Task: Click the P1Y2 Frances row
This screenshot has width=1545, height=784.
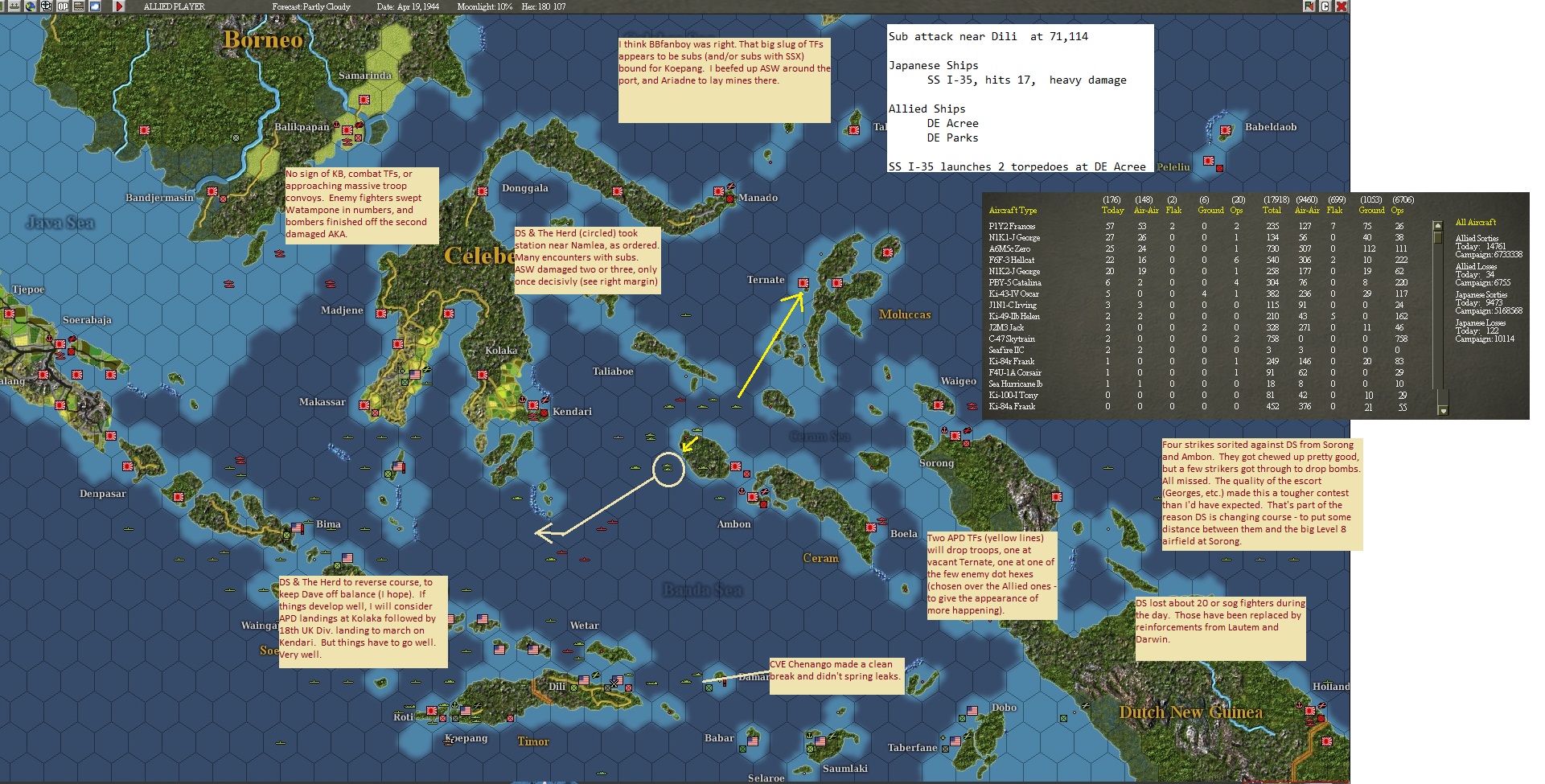Action: 1197,226
